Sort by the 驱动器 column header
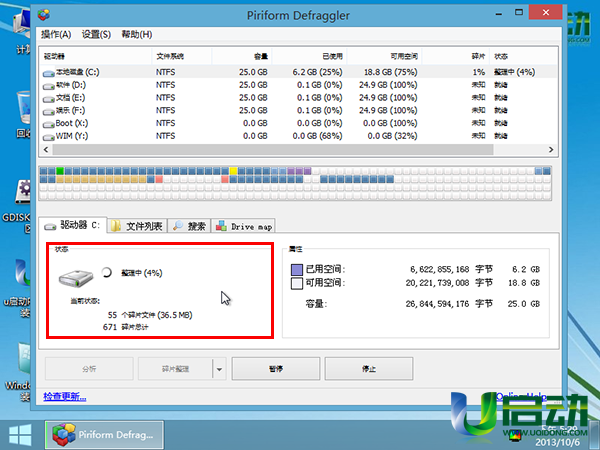This screenshot has width=600, height=450. (96, 56)
